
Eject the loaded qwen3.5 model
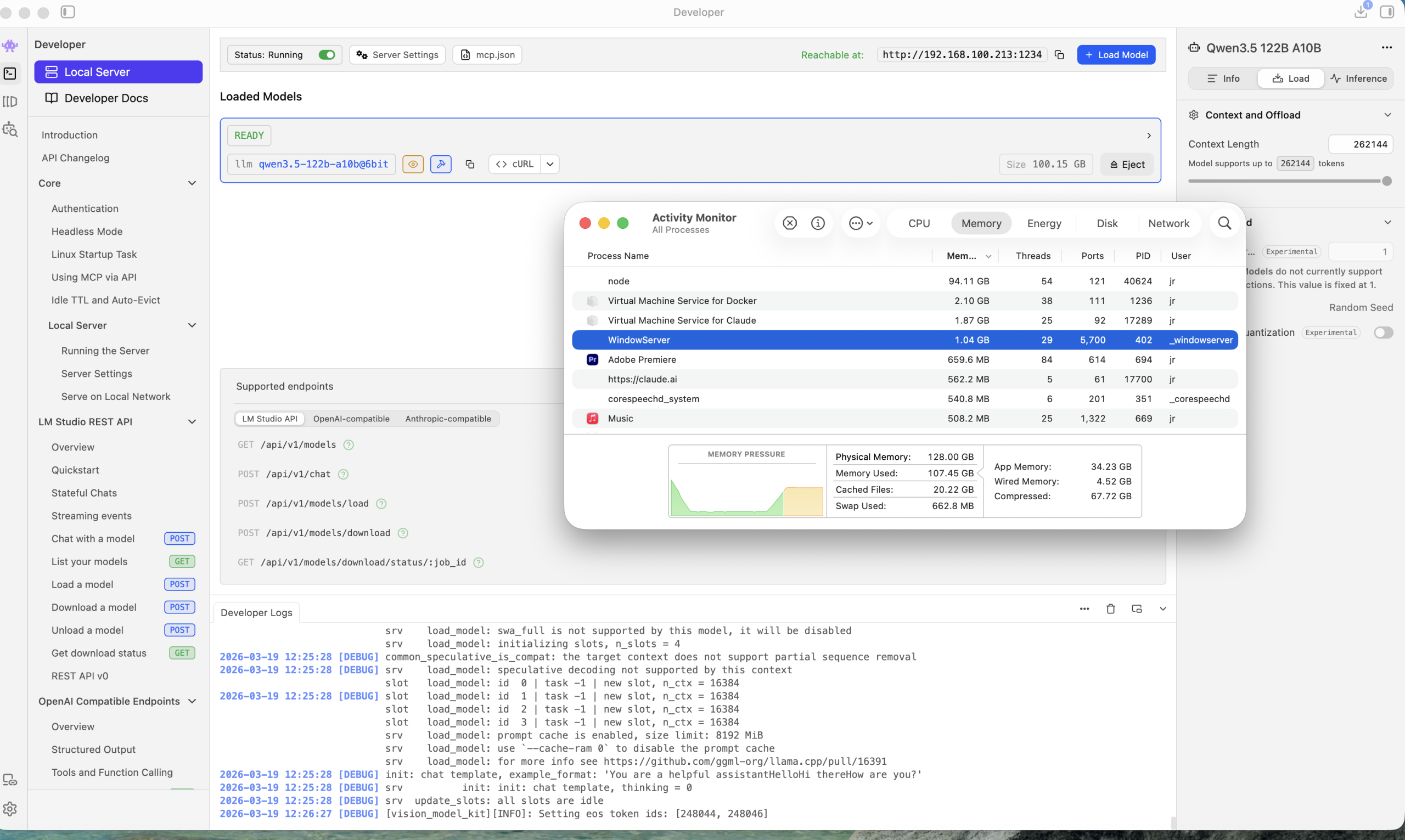[1127, 165]
